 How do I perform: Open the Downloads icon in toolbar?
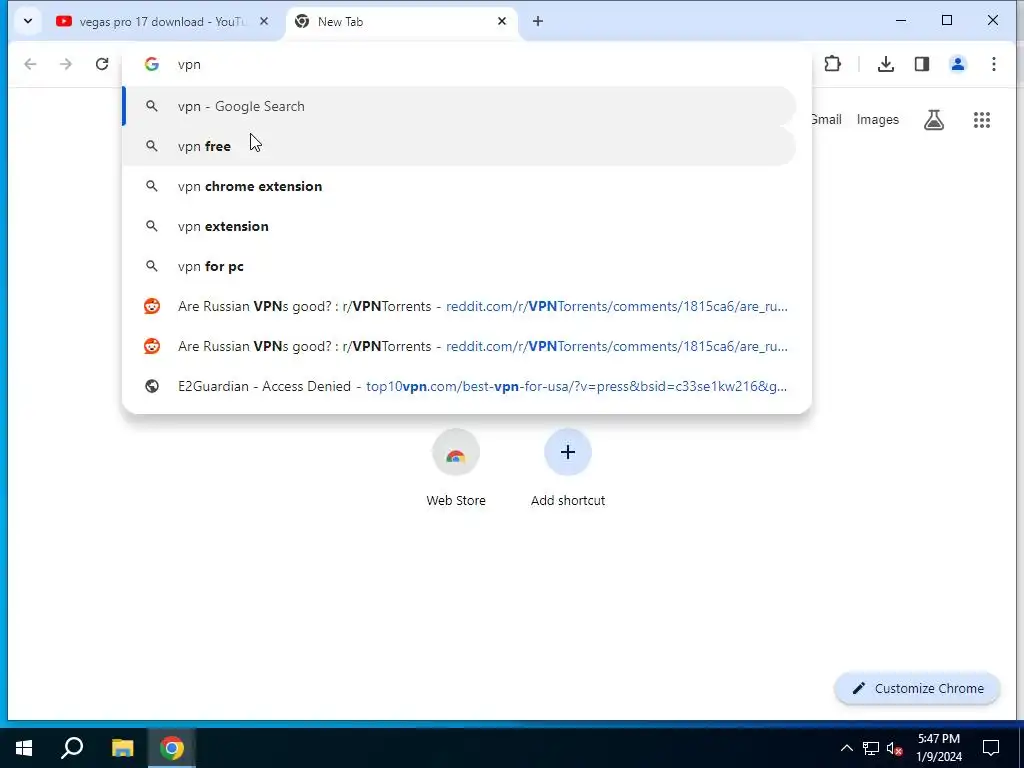(x=886, y=64)
